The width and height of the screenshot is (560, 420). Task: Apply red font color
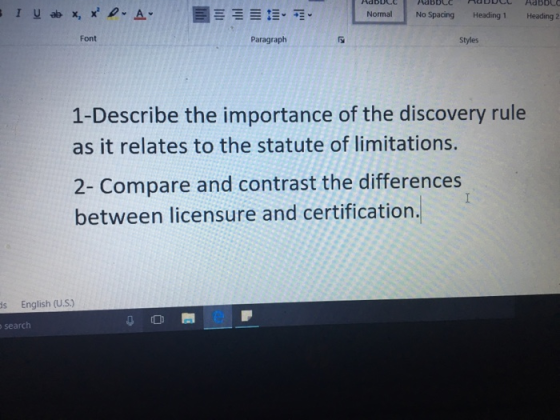(140, 14)
